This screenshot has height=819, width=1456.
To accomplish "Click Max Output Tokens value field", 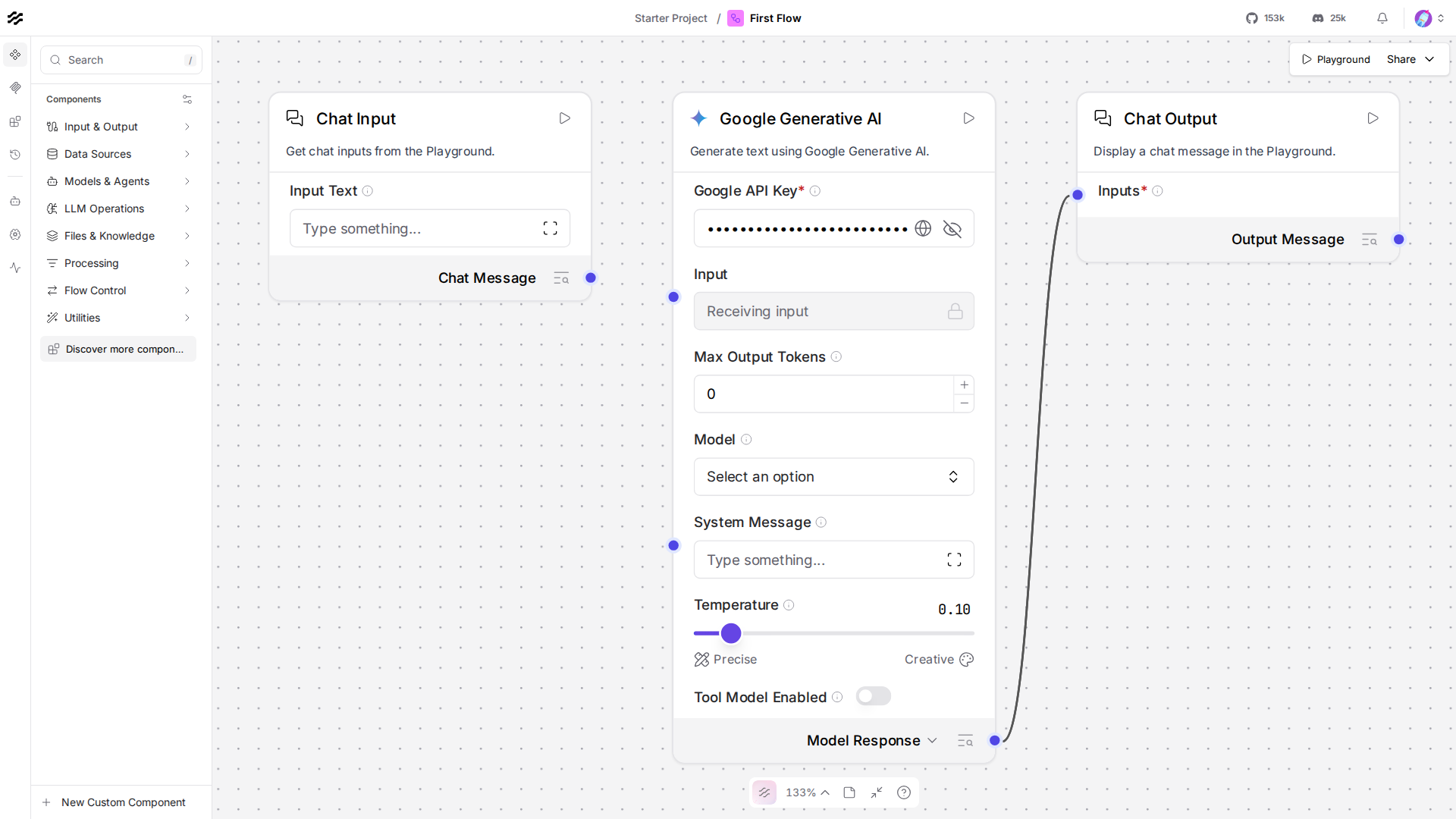I will click(824, 394).
